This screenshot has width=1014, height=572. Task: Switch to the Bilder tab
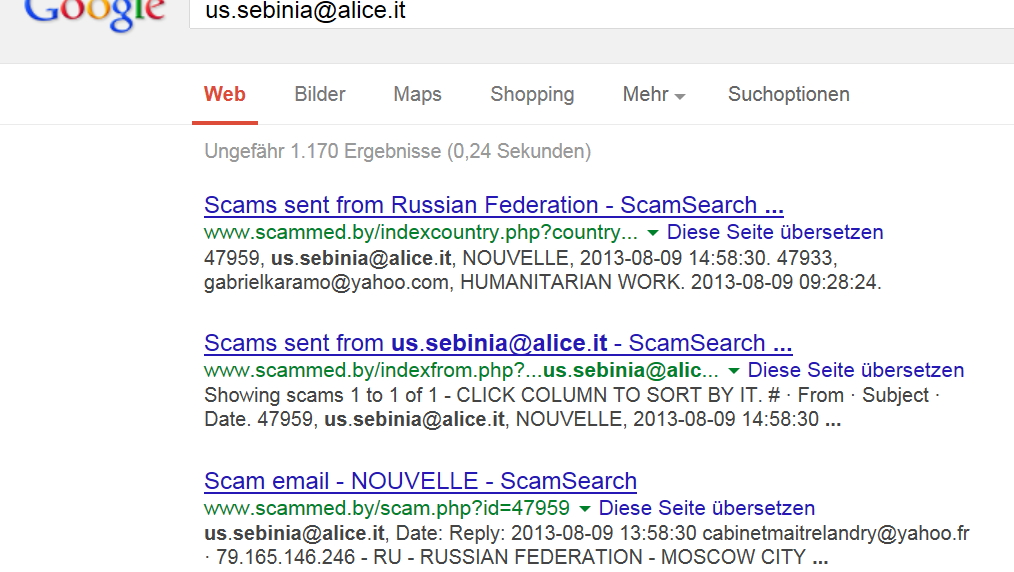coord(320,94)
